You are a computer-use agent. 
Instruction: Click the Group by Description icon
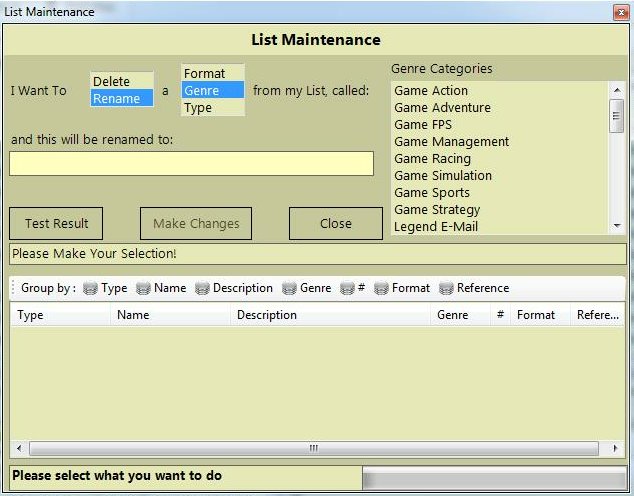(202, 288)
